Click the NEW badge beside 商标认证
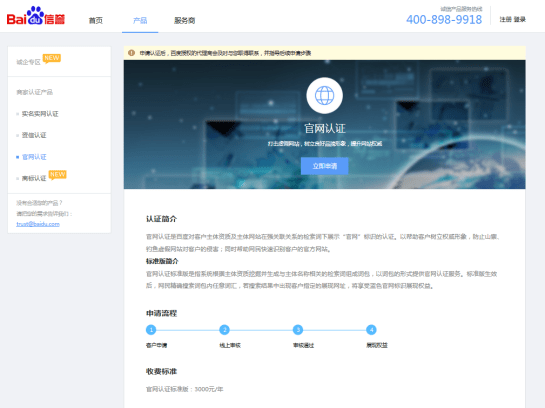This screenshot has height=408, width=545. tap(57, 174)
